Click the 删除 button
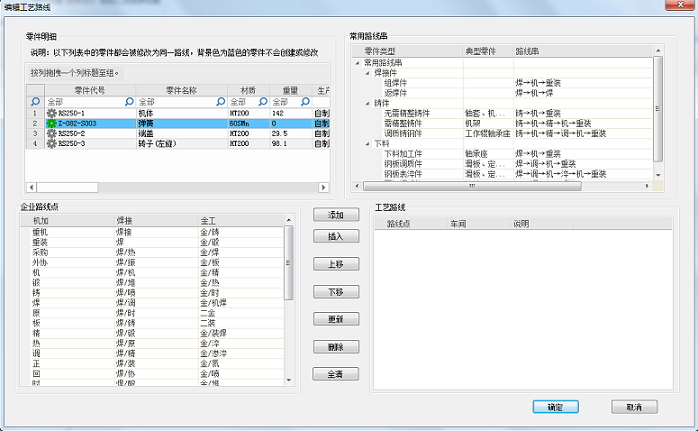 coord(336,347)
